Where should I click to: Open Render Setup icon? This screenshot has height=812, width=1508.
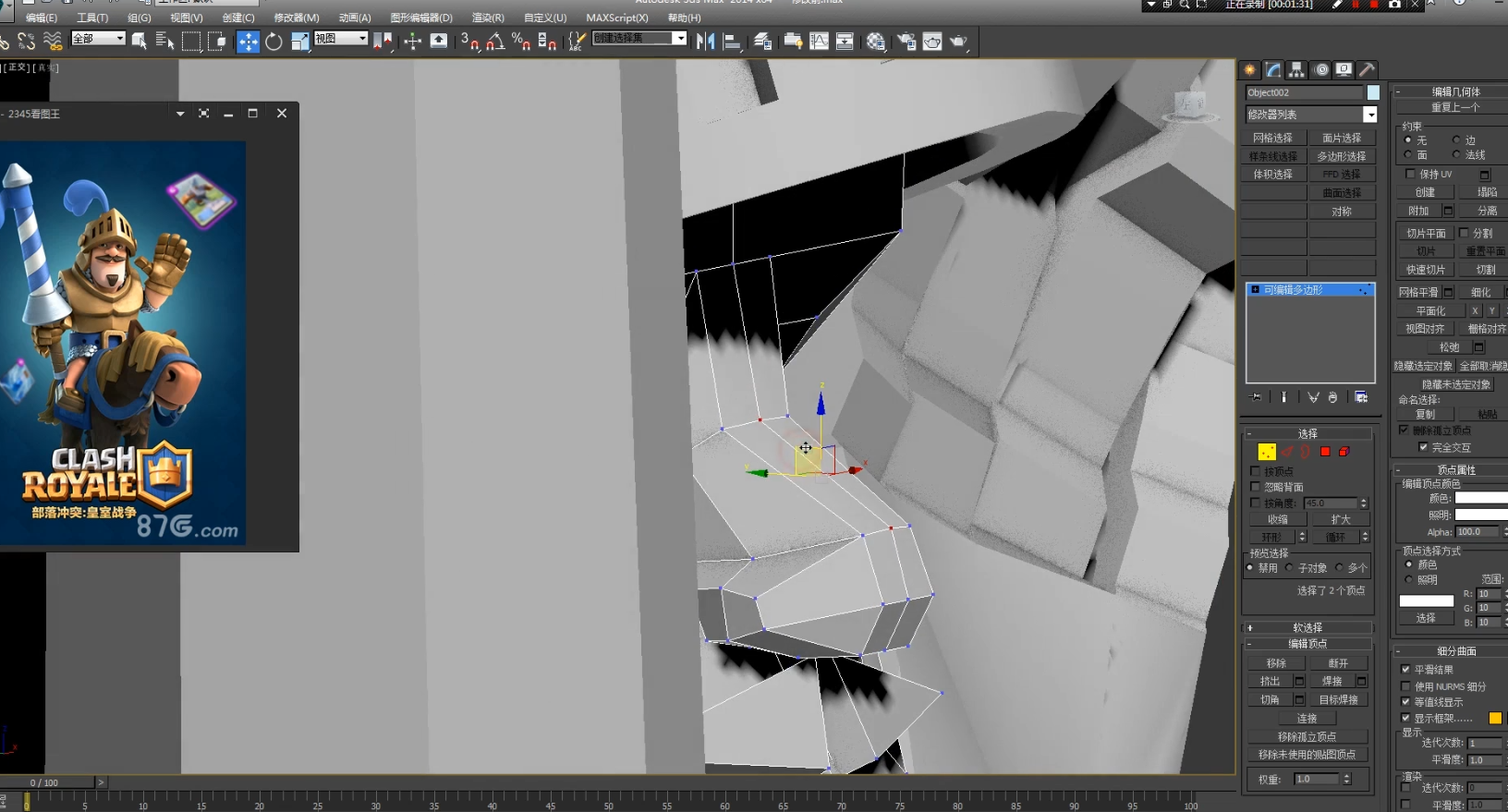906,42
